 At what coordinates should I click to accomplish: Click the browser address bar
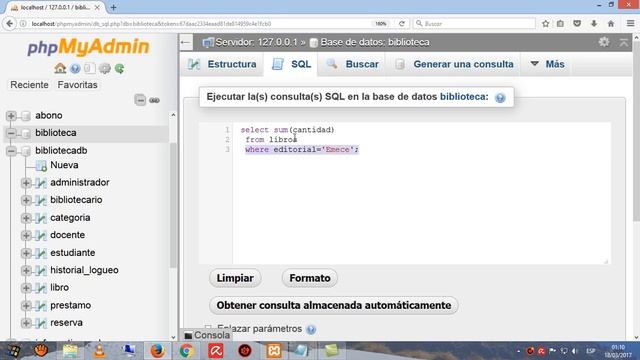200,24
